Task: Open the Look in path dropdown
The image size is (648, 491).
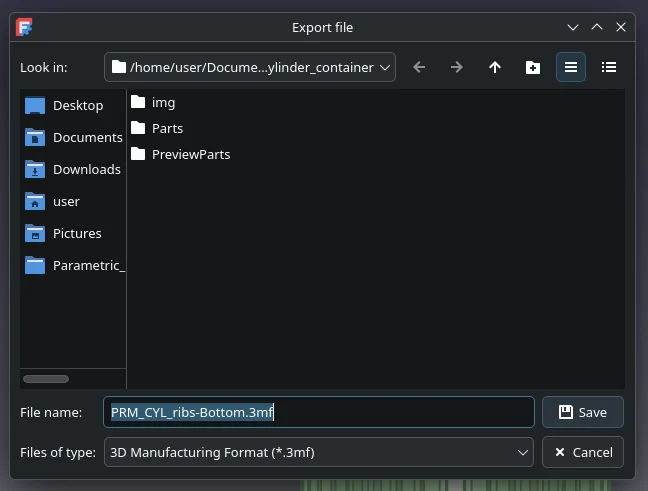Action: [x=250, y=67]
